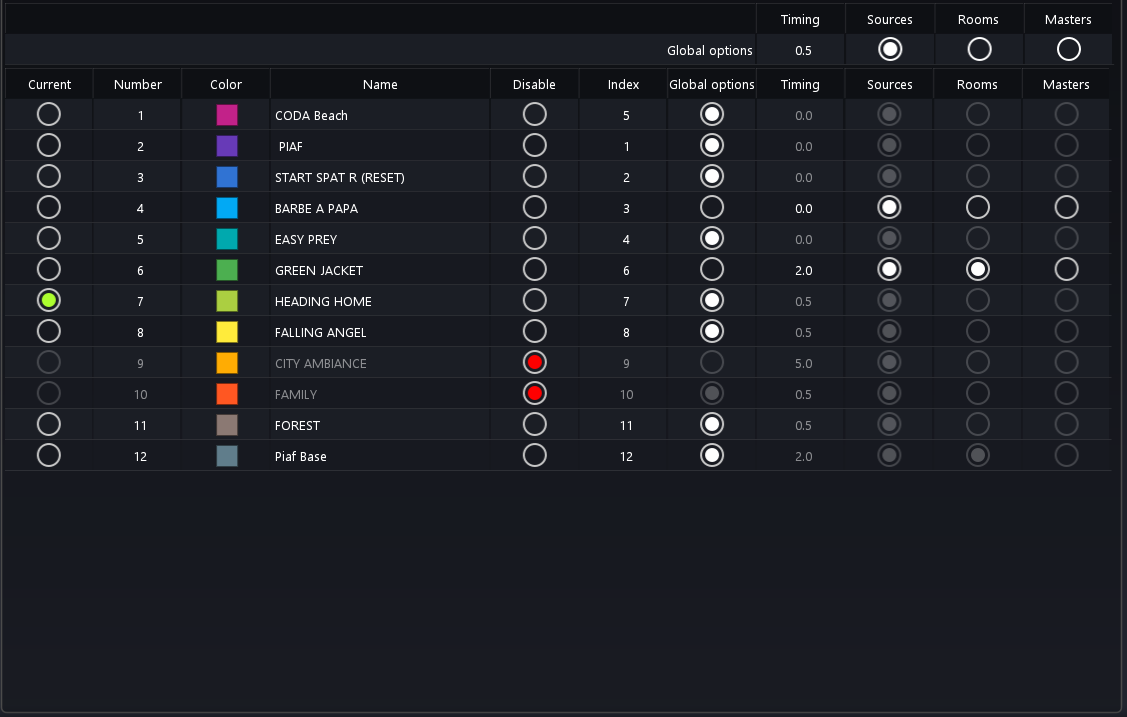Select the index field of Piaf Base
The image size is (1127, 717).
tap(626, 456)
